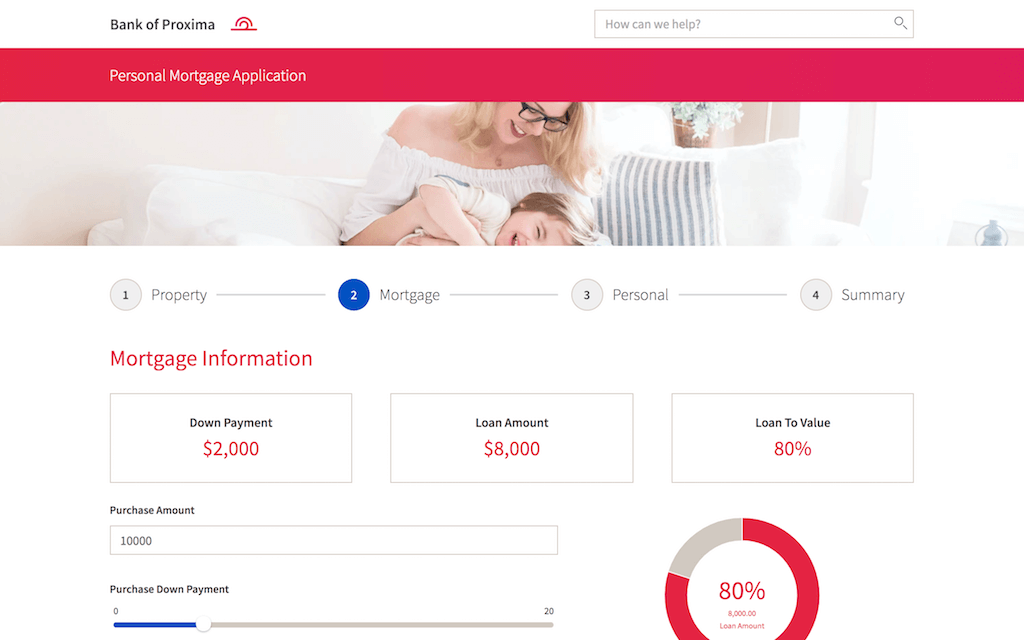Image resolution: width=1024 pixels, height=640 pixels.
Task: Click the Personal Mortgage Application banner title
Action: 208,76
